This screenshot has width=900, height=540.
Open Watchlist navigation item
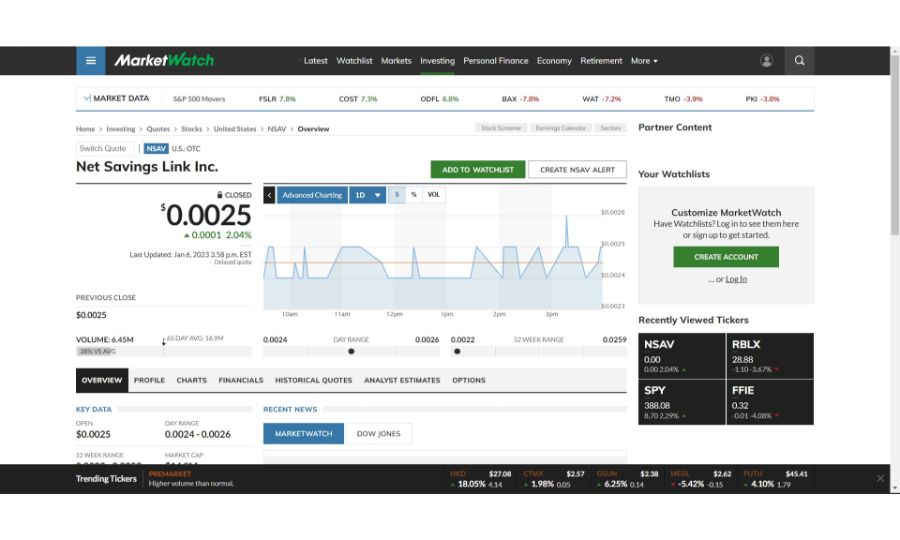[x=354, y=60]
